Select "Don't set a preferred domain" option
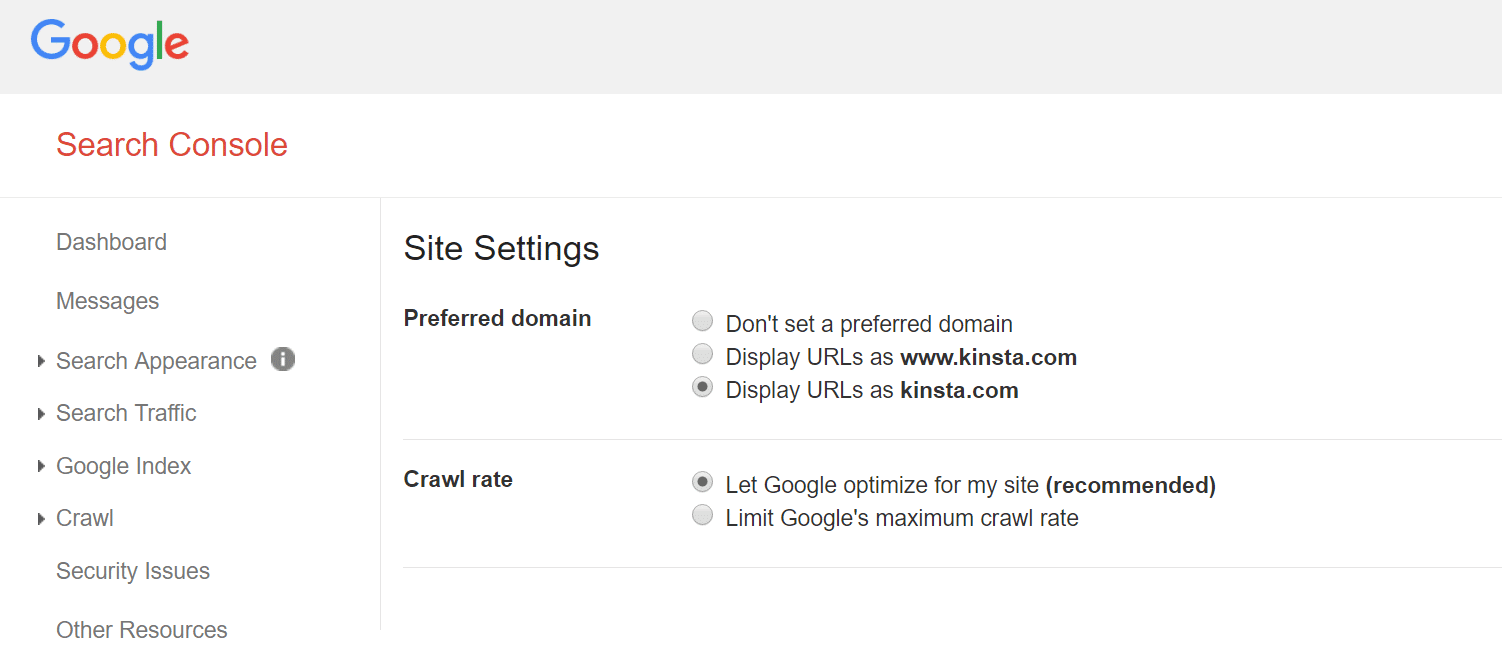This screenshot has height=670, width=1502. coord(703,322)
